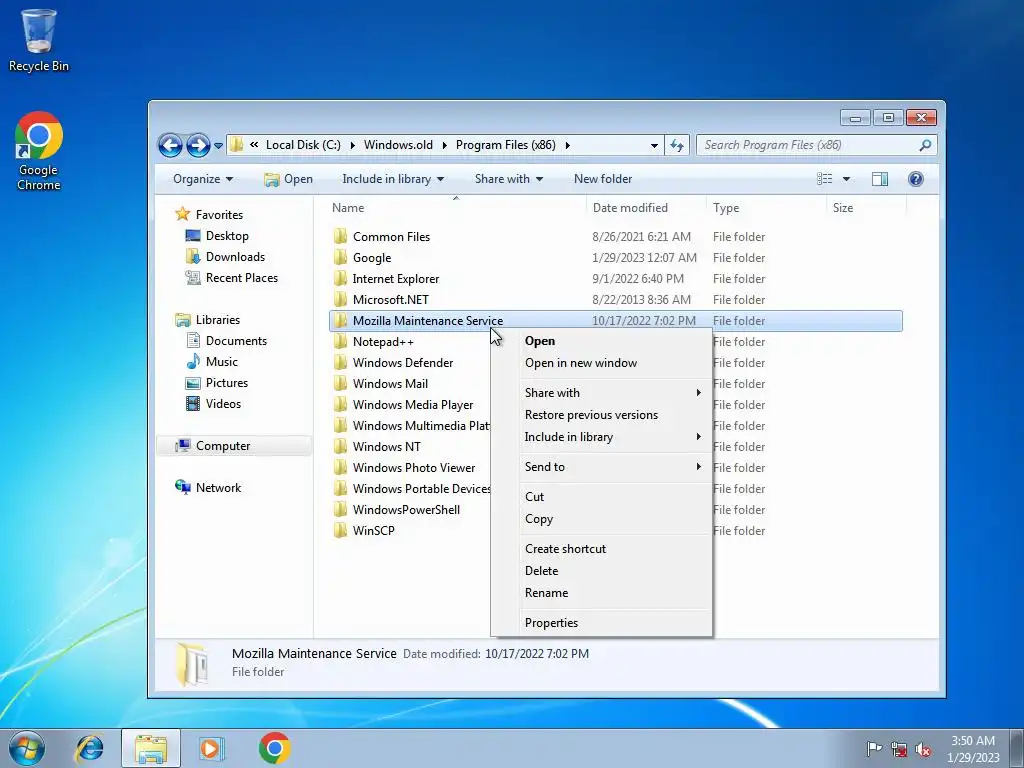Screen dimensions: 1024x768
Task: Open the address bar history dropdown arrow
Action: pos(654,145)
